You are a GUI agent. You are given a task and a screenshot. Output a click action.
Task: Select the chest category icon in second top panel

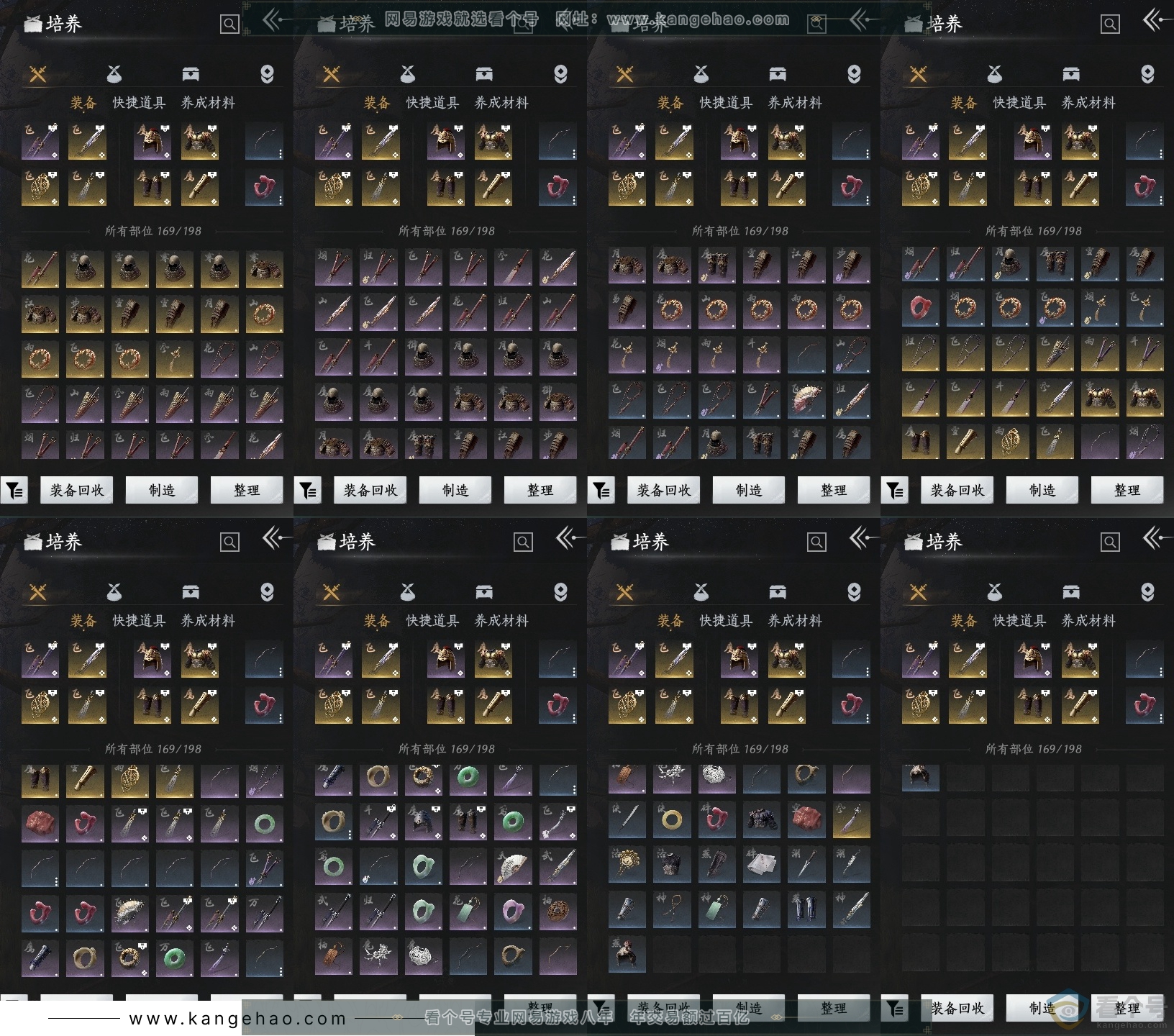tap(484, 74)
